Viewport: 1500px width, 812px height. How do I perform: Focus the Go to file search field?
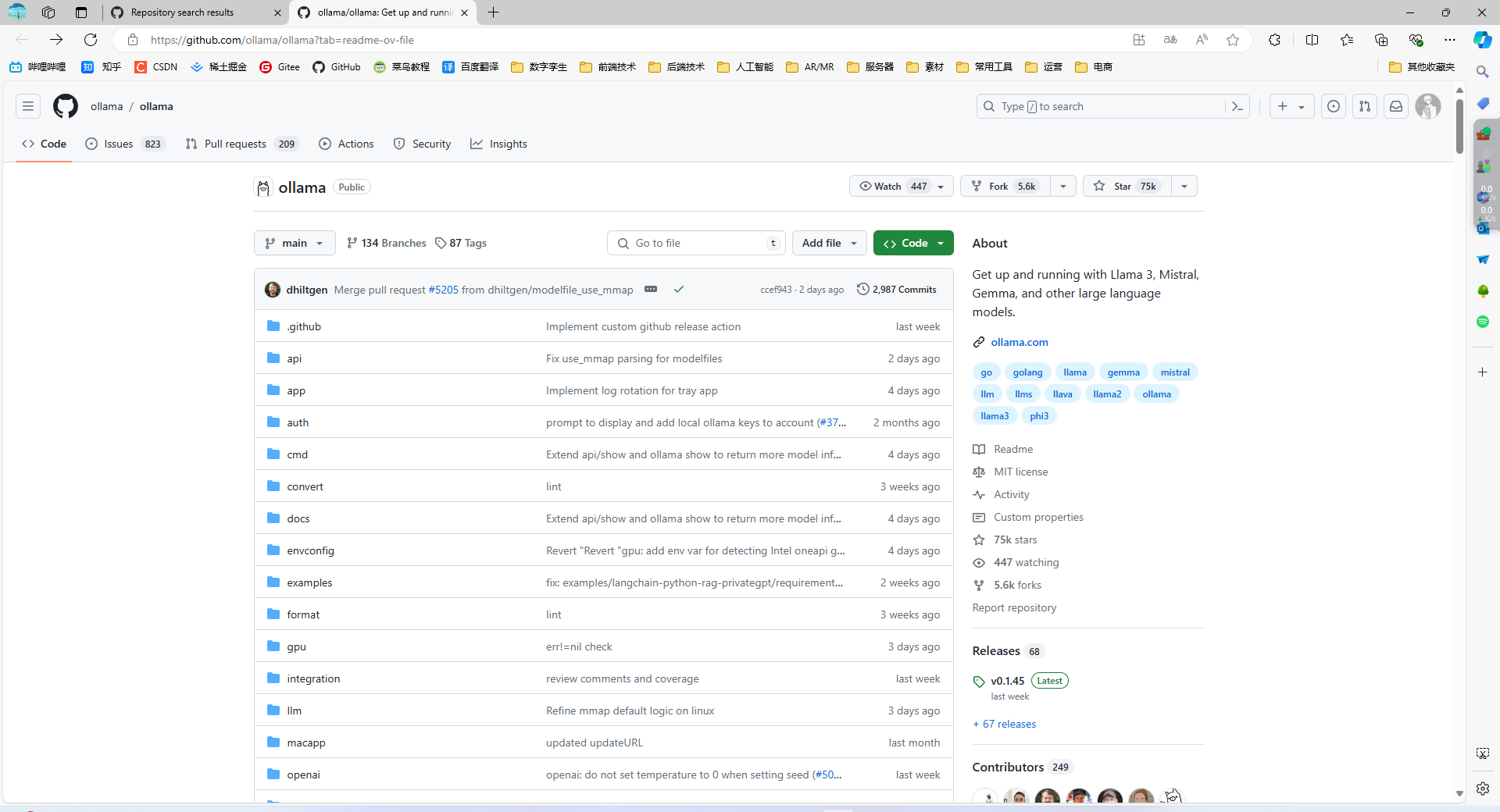tap(696, 243)
